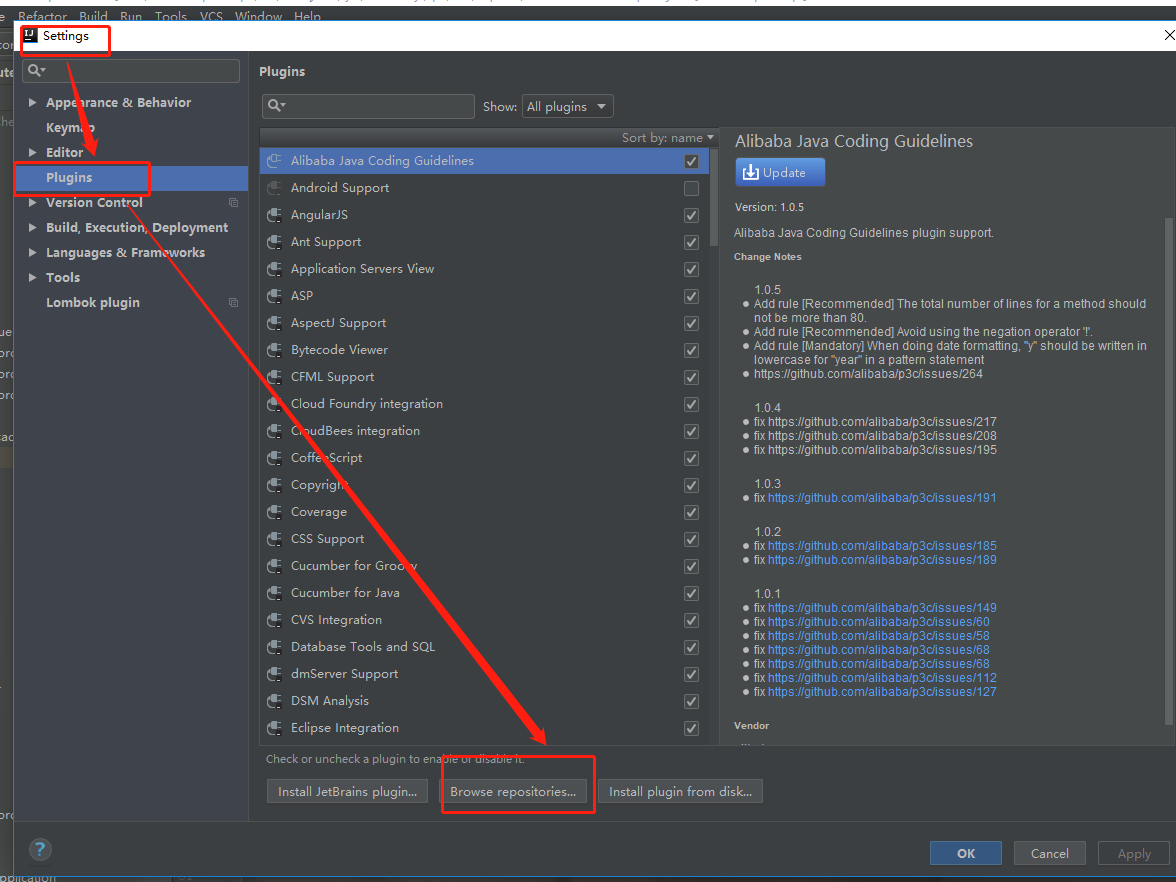The width and height of the screenshot is (1176, 882).
Task: Select Lombok plugin in settings tree
Action: 93,302
